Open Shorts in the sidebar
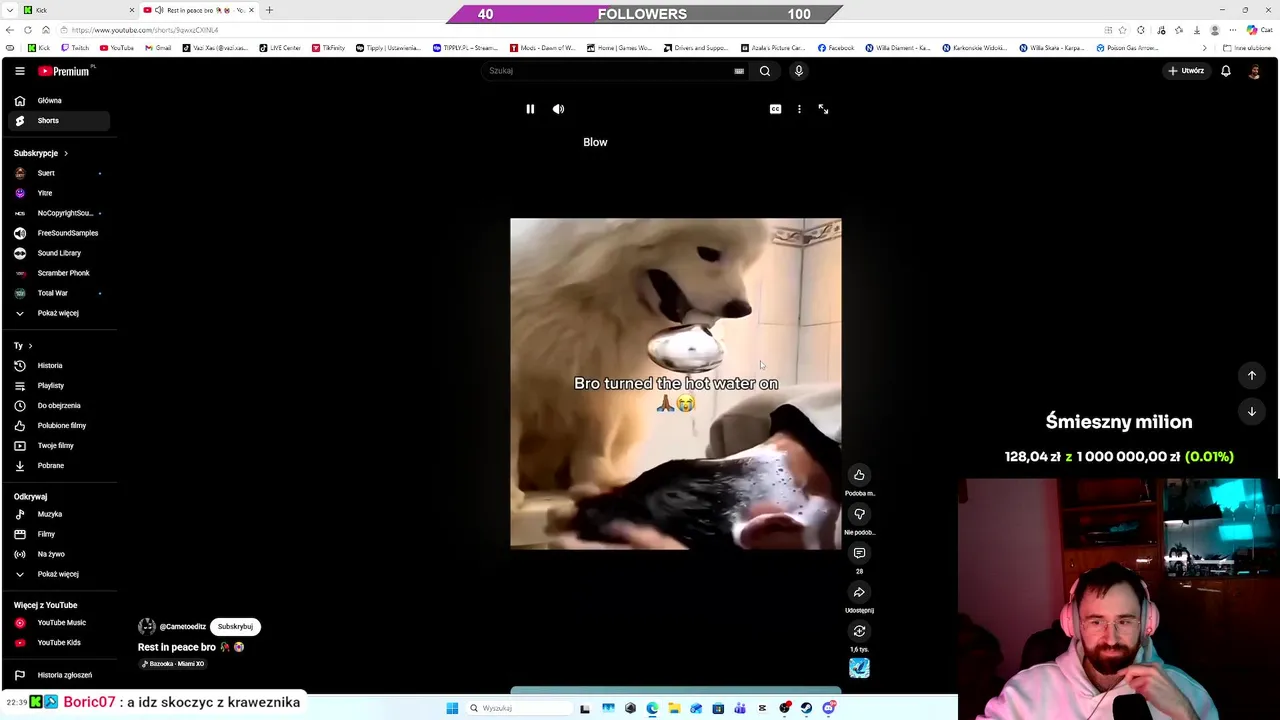The image size is (1280, 720). click(x=59, y=121)
